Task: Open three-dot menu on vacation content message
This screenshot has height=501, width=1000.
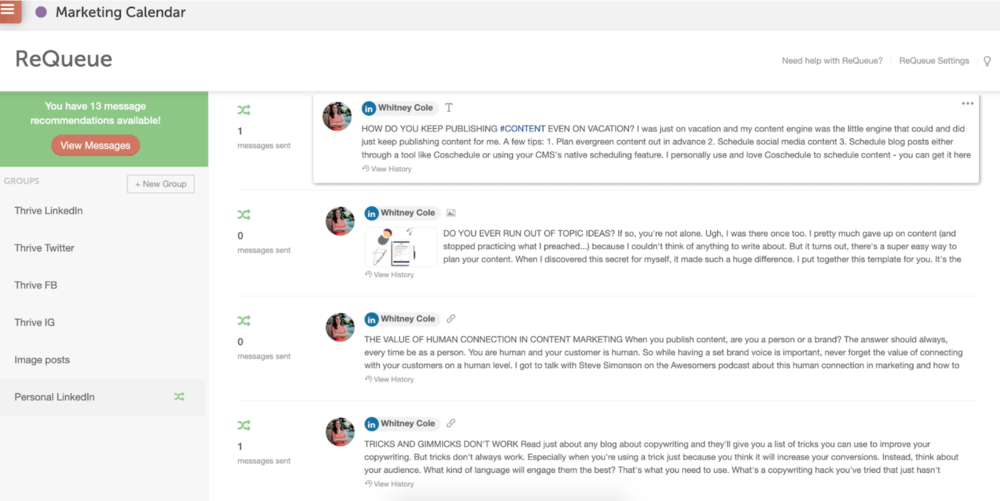Action: (967, 103)
